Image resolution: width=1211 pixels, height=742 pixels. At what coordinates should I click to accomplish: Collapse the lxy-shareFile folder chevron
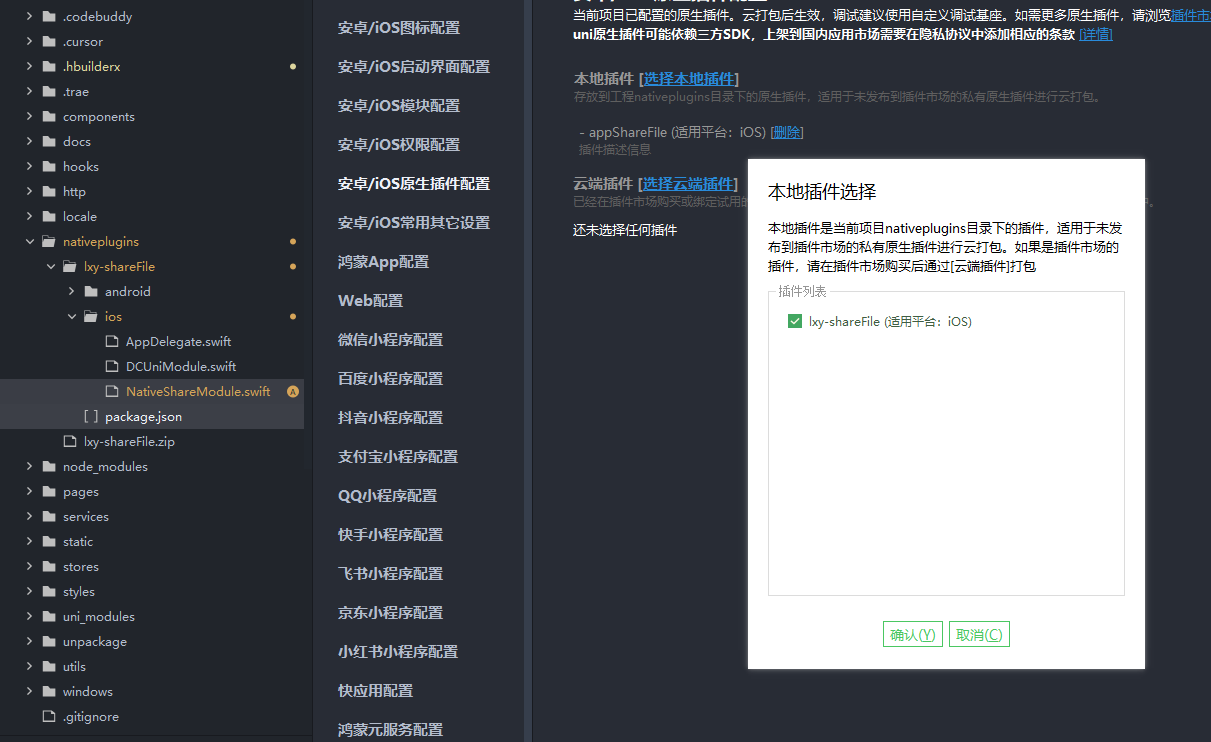pos(50,267)
